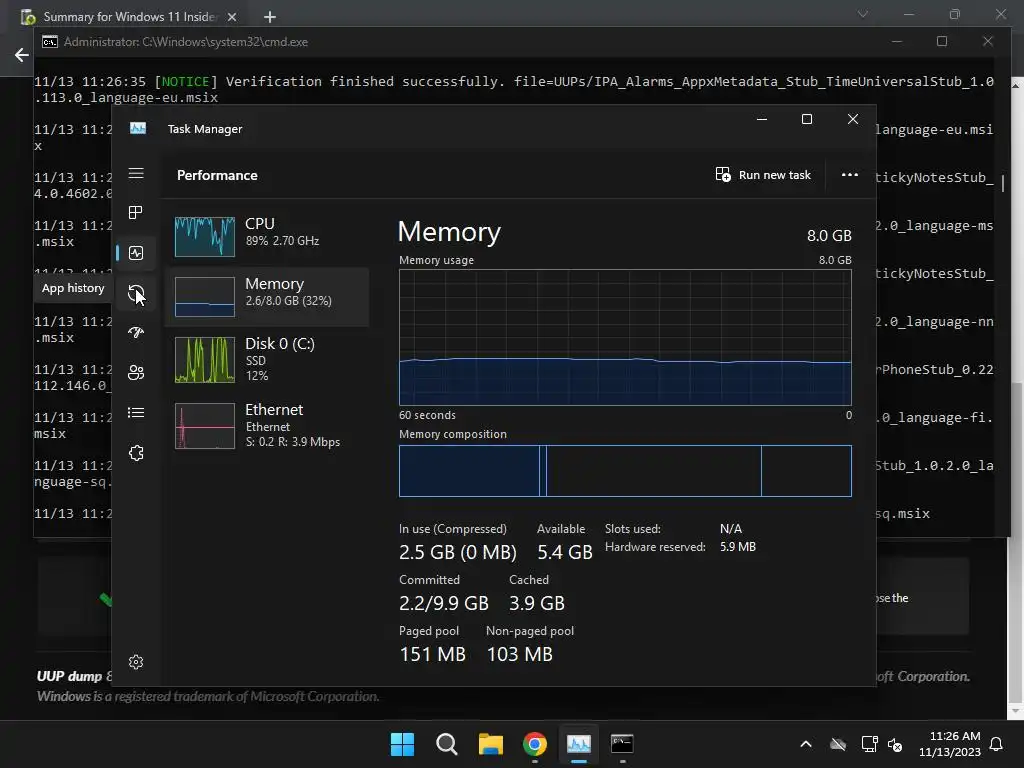Open the App history page
Image resolution: width=1024 pixels, height=768 pixels.
pyautogui.click(x=136, y=293)
